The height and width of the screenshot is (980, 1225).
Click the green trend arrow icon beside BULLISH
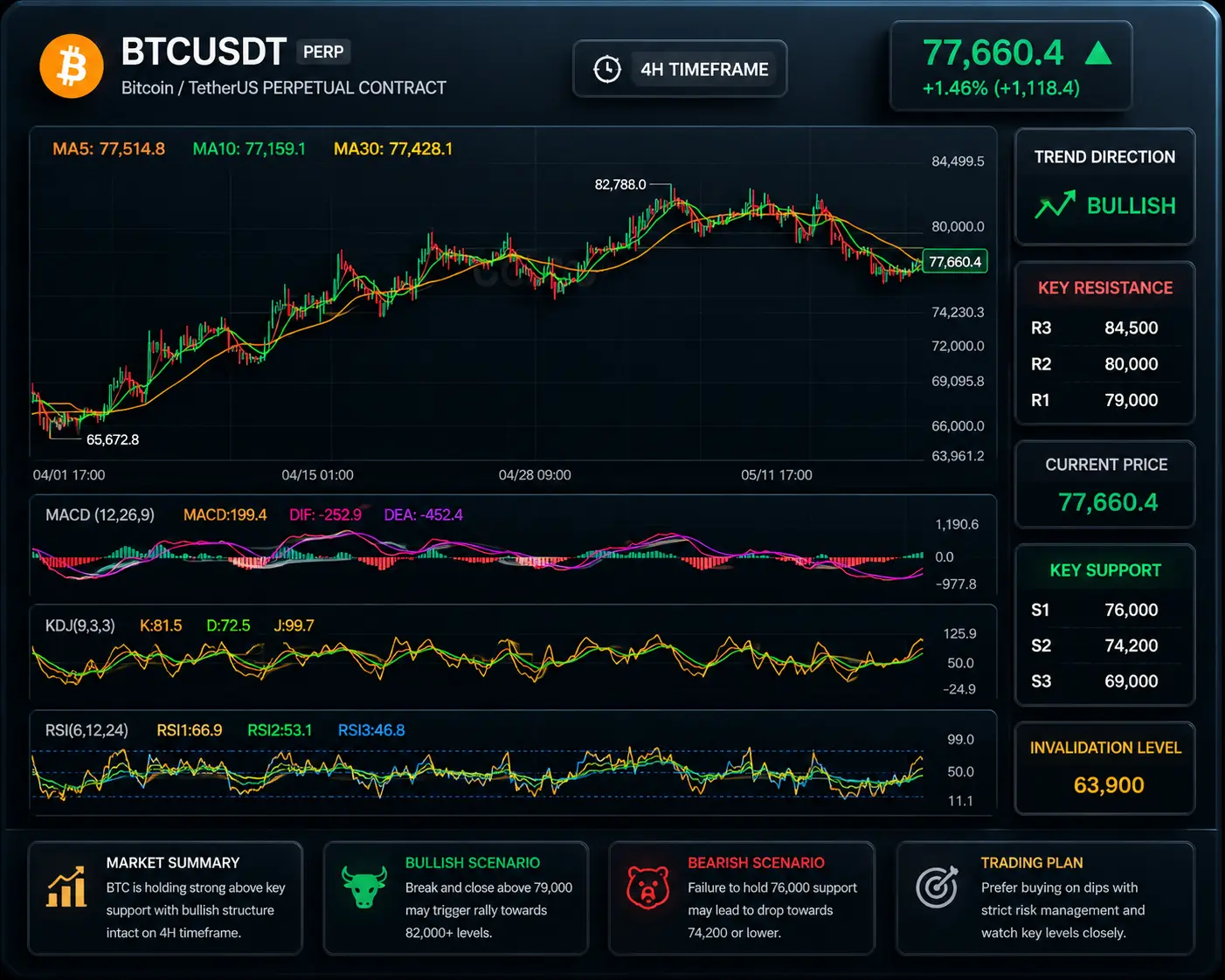1055,205
